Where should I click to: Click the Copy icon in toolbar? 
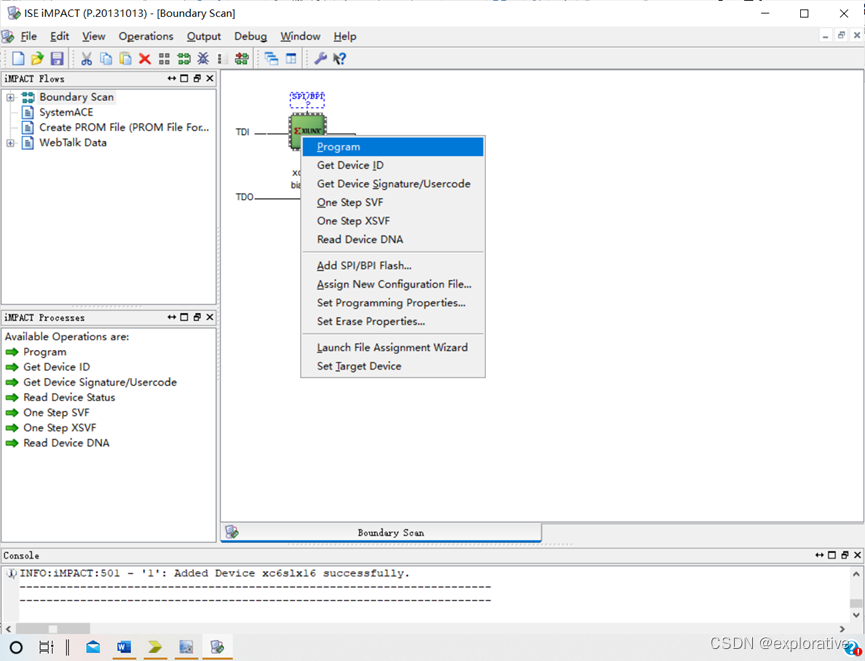(x=106, y=58)
